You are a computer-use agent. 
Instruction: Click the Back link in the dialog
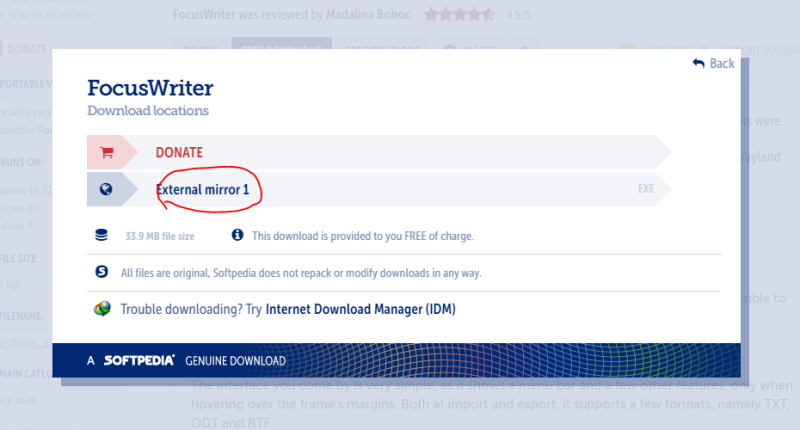[x=713, y=63]
